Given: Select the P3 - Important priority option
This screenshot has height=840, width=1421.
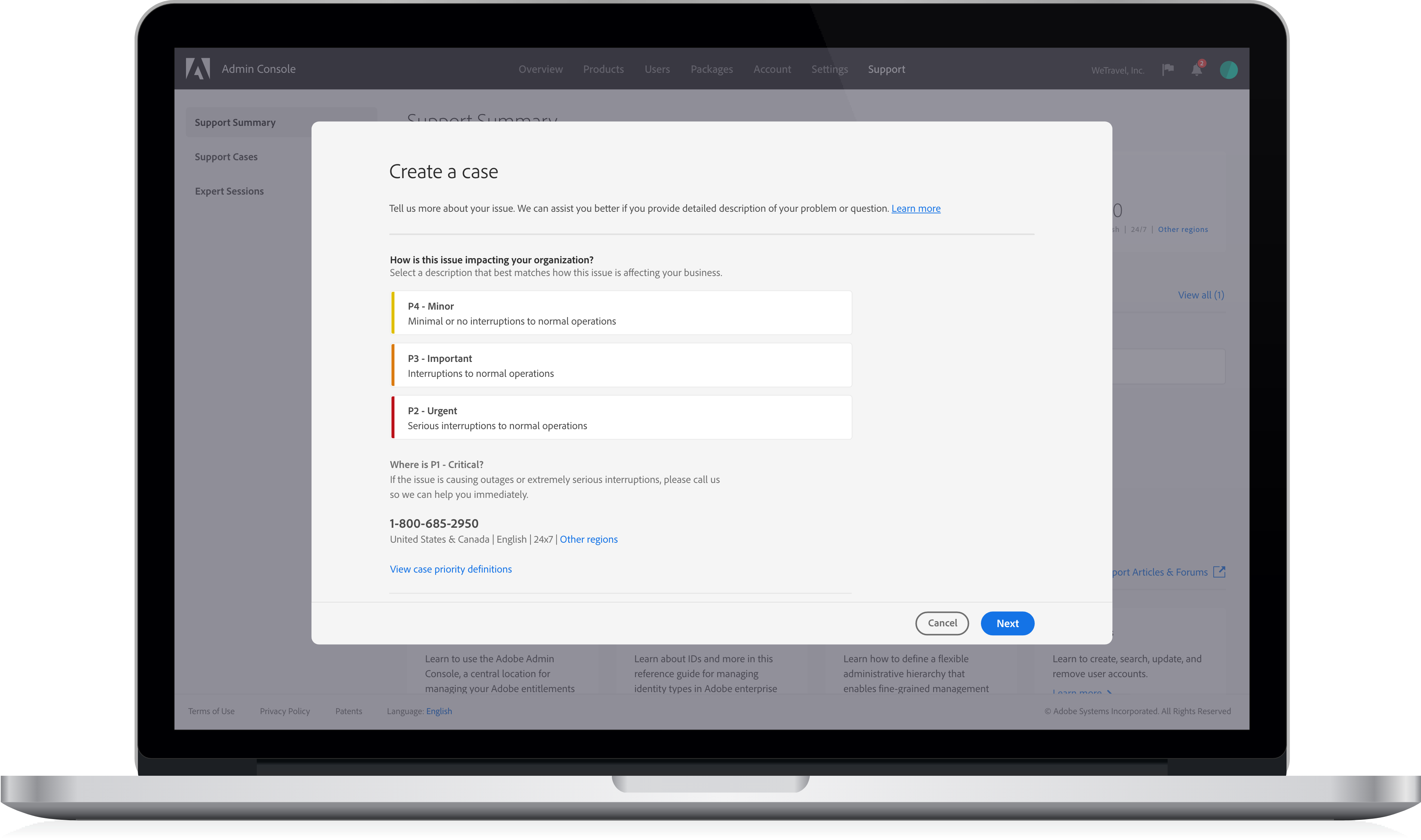Looking at the screenshot, I should tap(621, 365).
